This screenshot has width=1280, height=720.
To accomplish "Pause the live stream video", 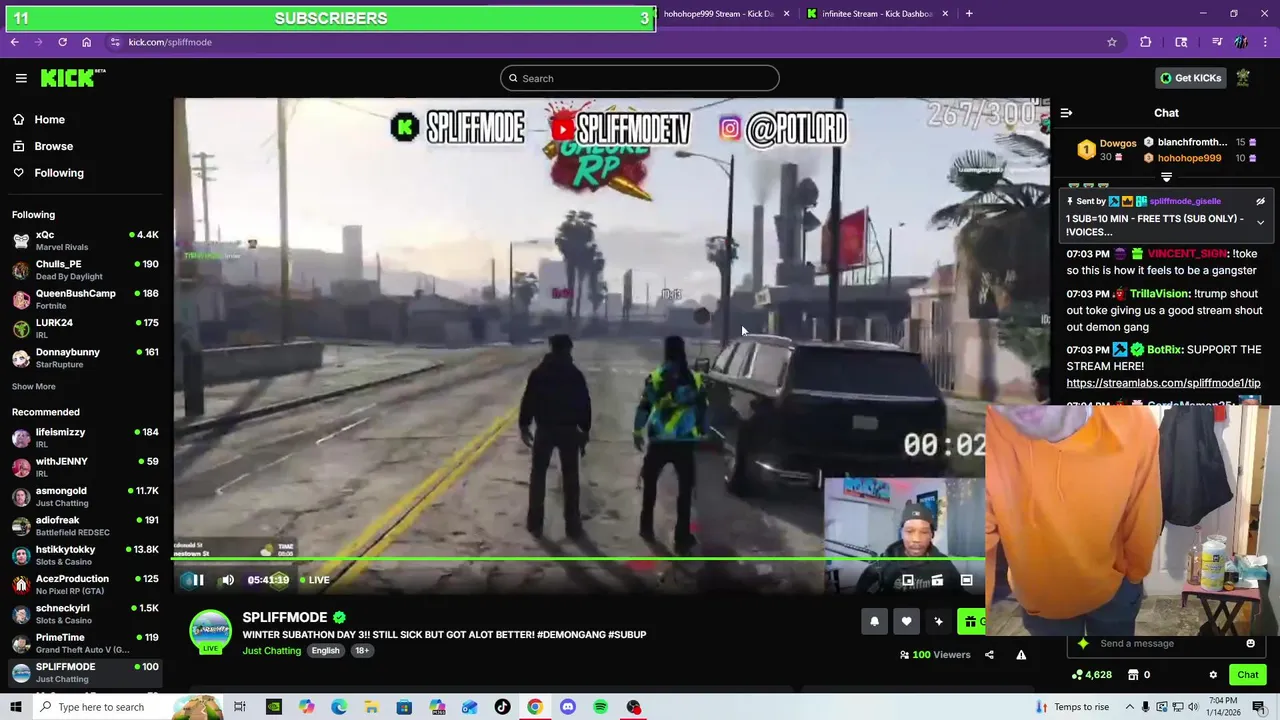I will (197, 580).
